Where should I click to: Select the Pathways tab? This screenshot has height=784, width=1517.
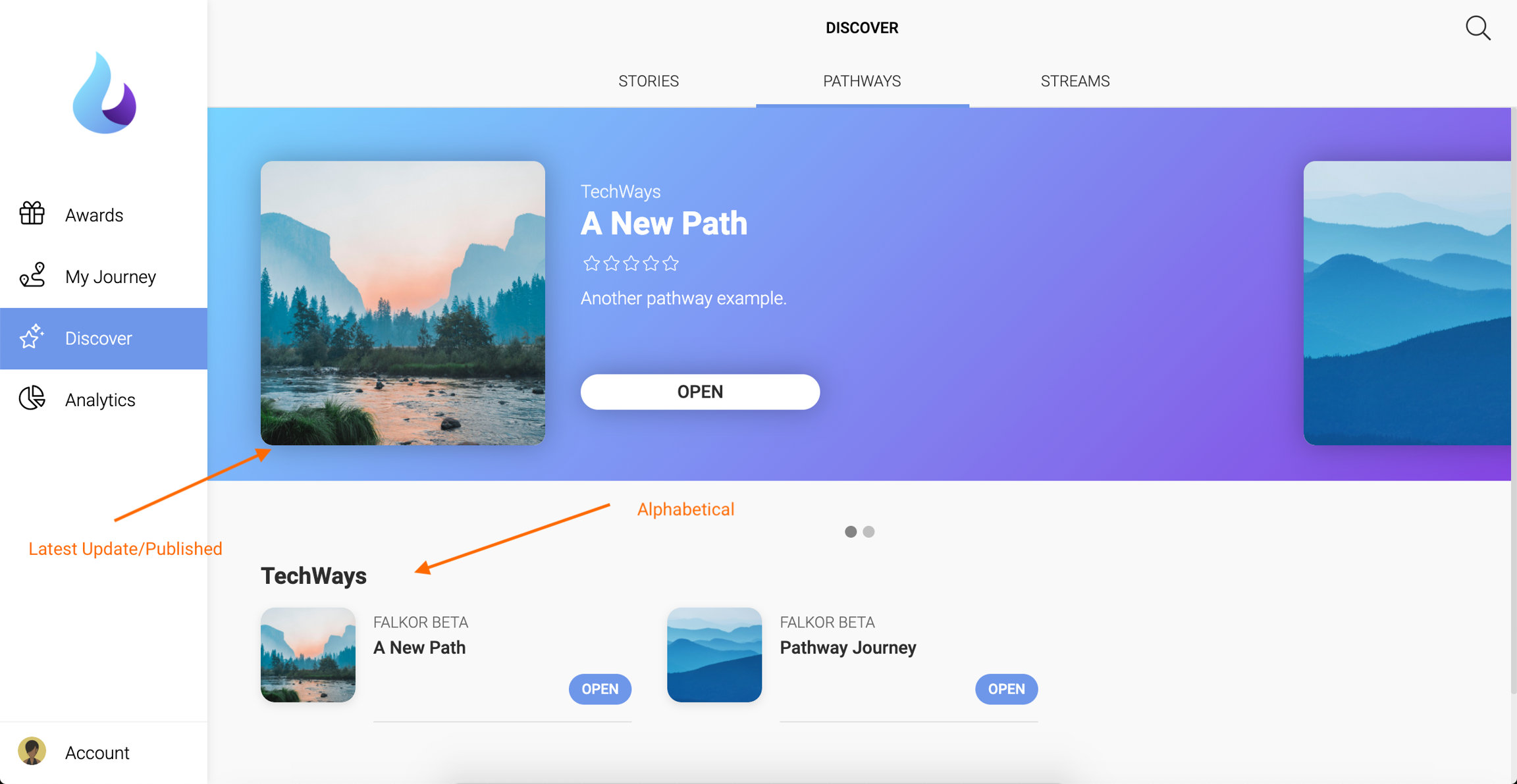click(x=862, y=81)
